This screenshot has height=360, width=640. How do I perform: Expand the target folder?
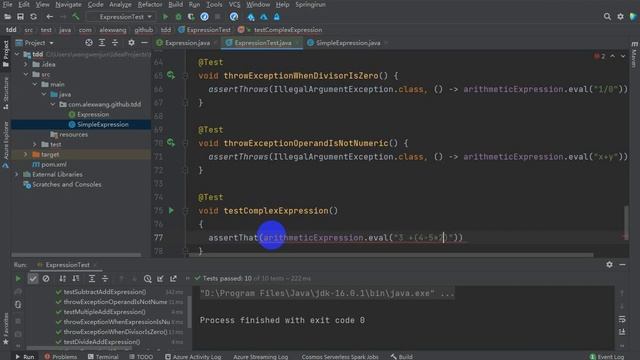click(26, 154)
